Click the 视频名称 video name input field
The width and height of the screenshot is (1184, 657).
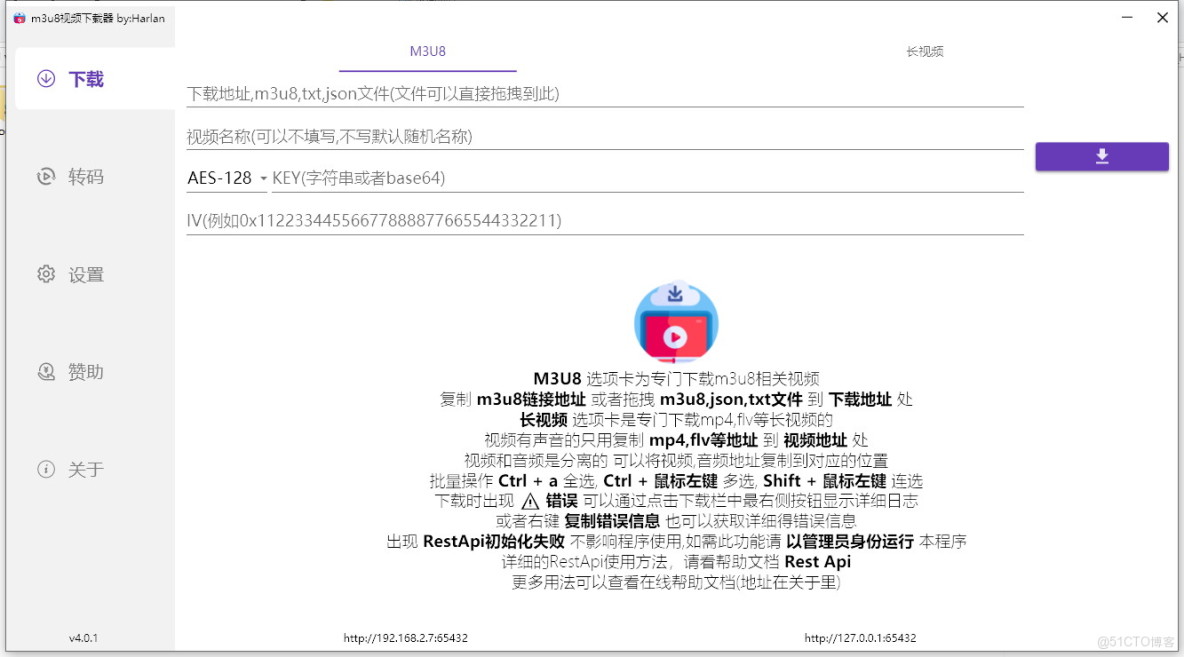(x=600, y=134)
